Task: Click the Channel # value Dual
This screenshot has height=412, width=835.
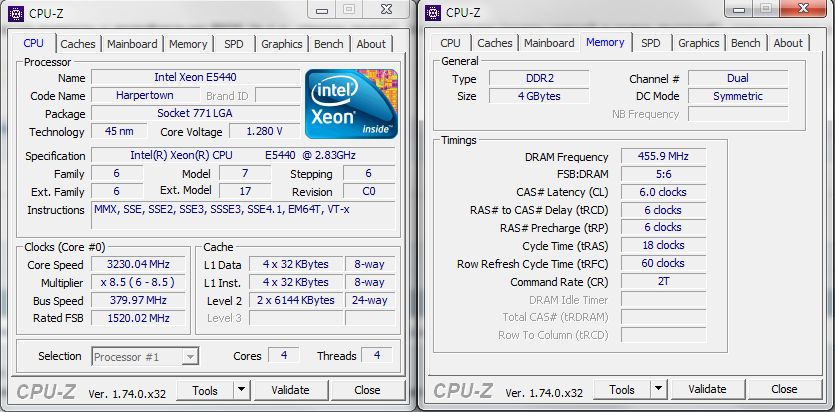Action: 738,78
